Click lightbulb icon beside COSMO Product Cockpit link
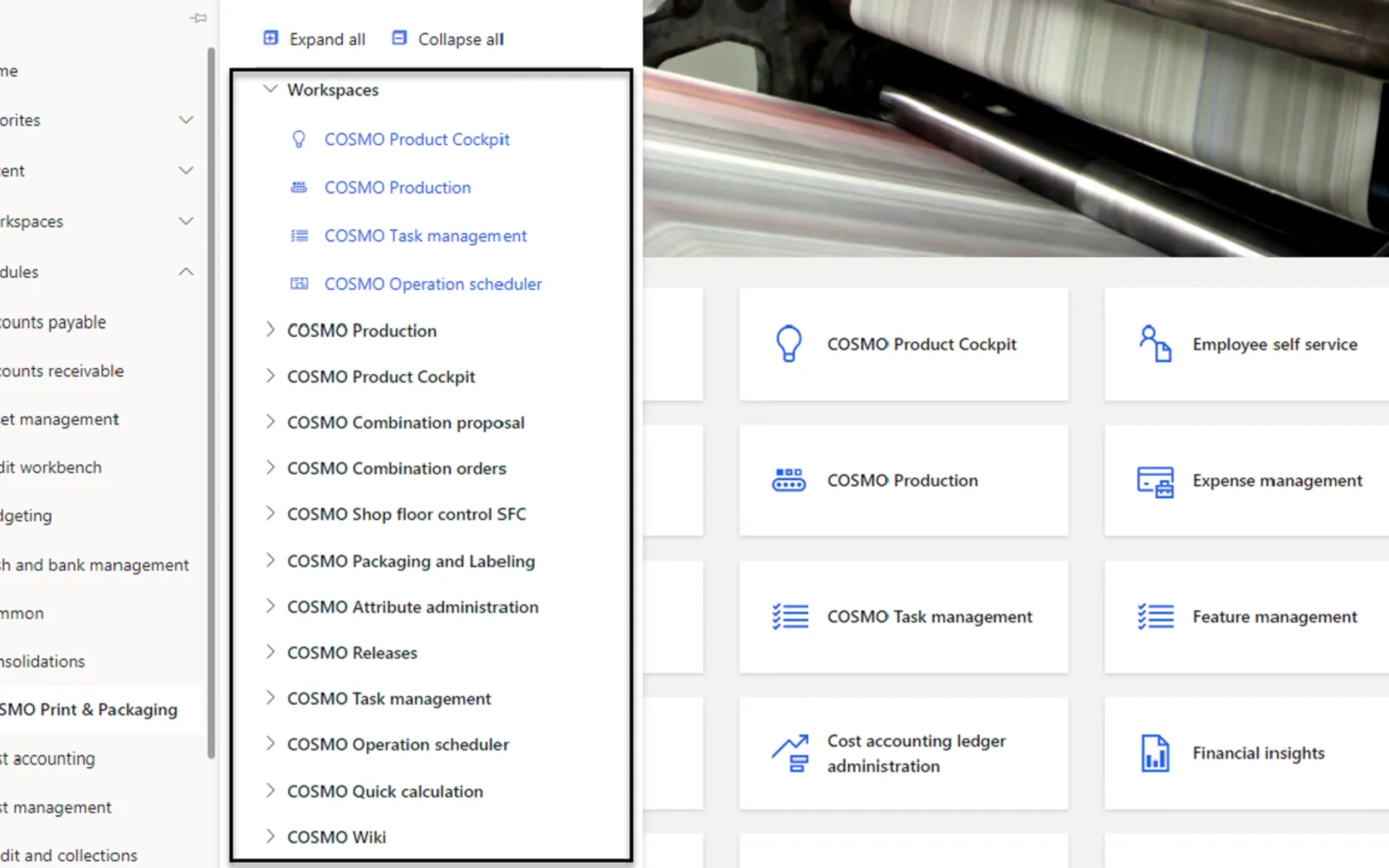Image resolution: width=1389 pixels, height=868 pixels. point(299,139)
